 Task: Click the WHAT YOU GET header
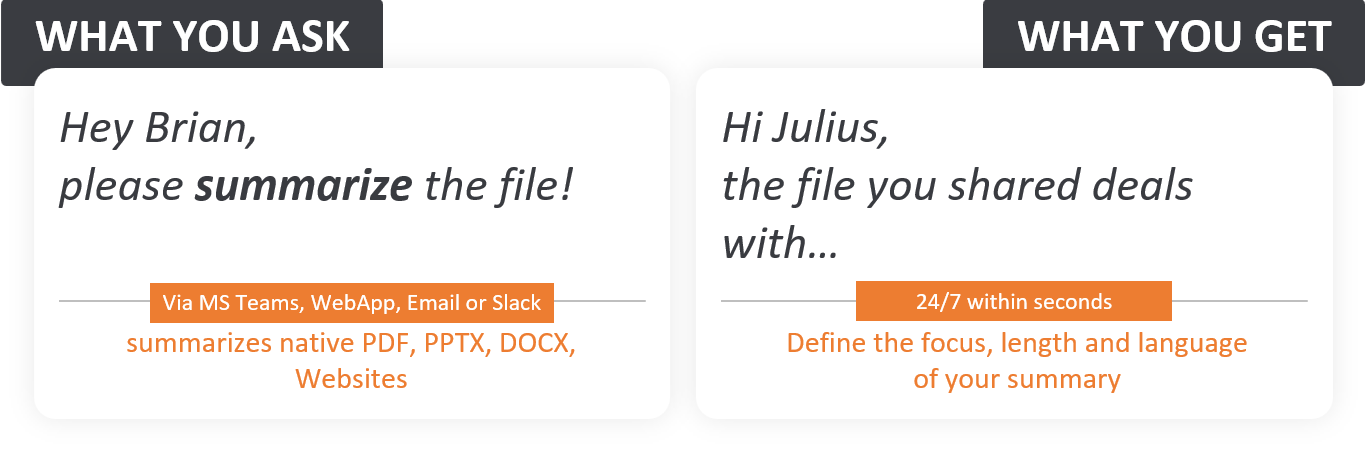tap(1174, 37)
